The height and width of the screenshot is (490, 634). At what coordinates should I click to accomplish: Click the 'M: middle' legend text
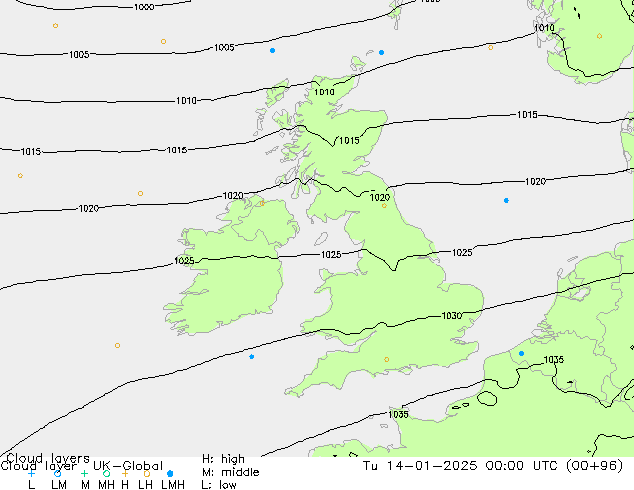pyautogui.click(x=230, y=472)
